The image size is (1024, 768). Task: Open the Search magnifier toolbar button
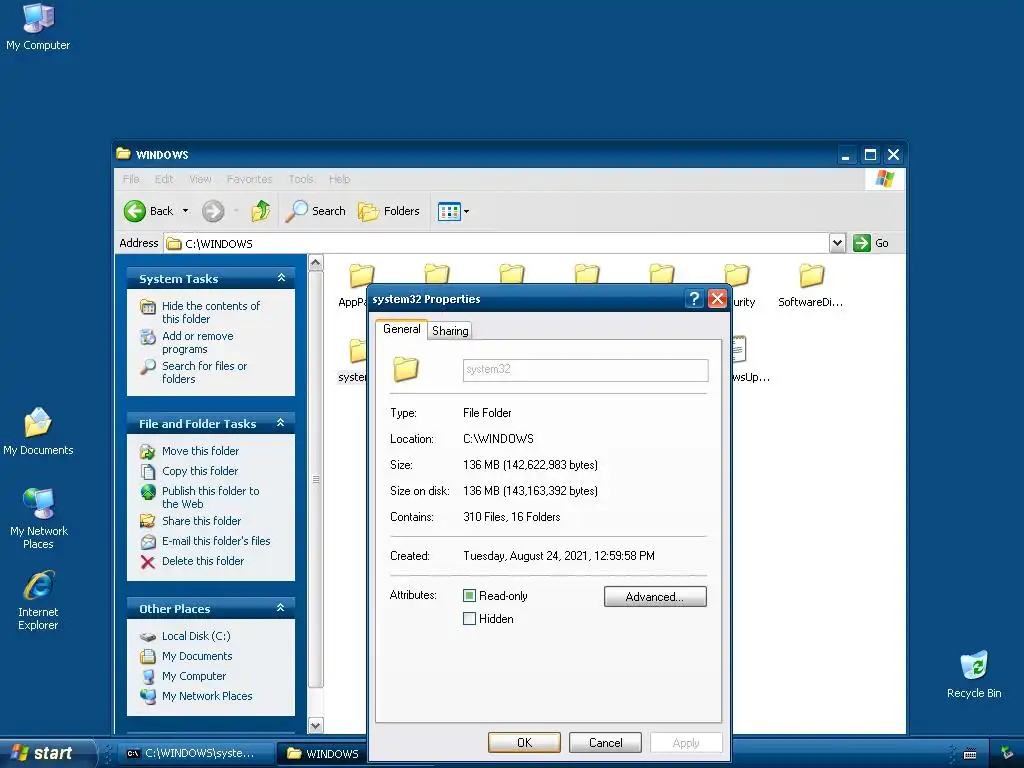[x=315, y=211]
